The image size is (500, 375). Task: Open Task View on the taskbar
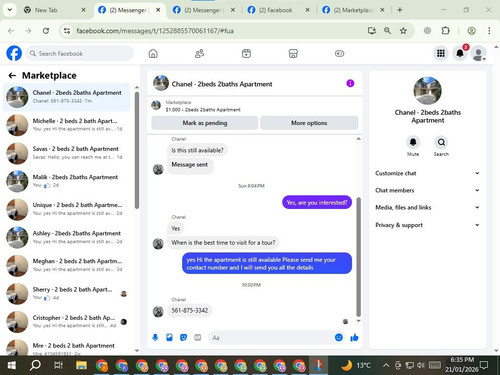click(x=58, y=365)
